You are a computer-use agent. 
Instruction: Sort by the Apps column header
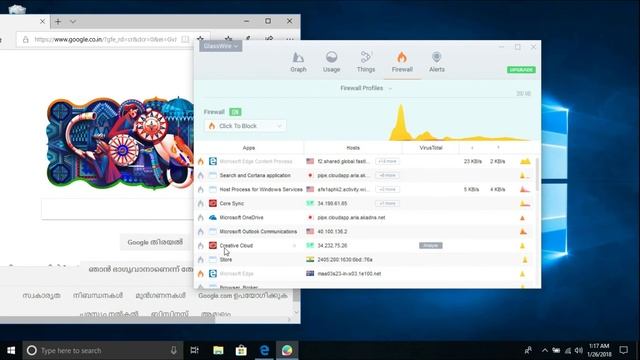tap(249, 148)
